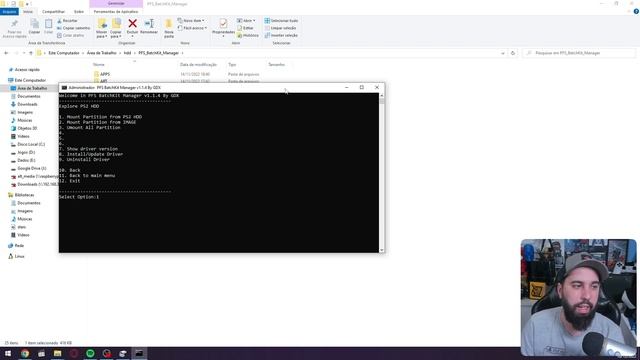Click hdd in the address breadcrumb
640x360 pixels.
tap(127, 53)
